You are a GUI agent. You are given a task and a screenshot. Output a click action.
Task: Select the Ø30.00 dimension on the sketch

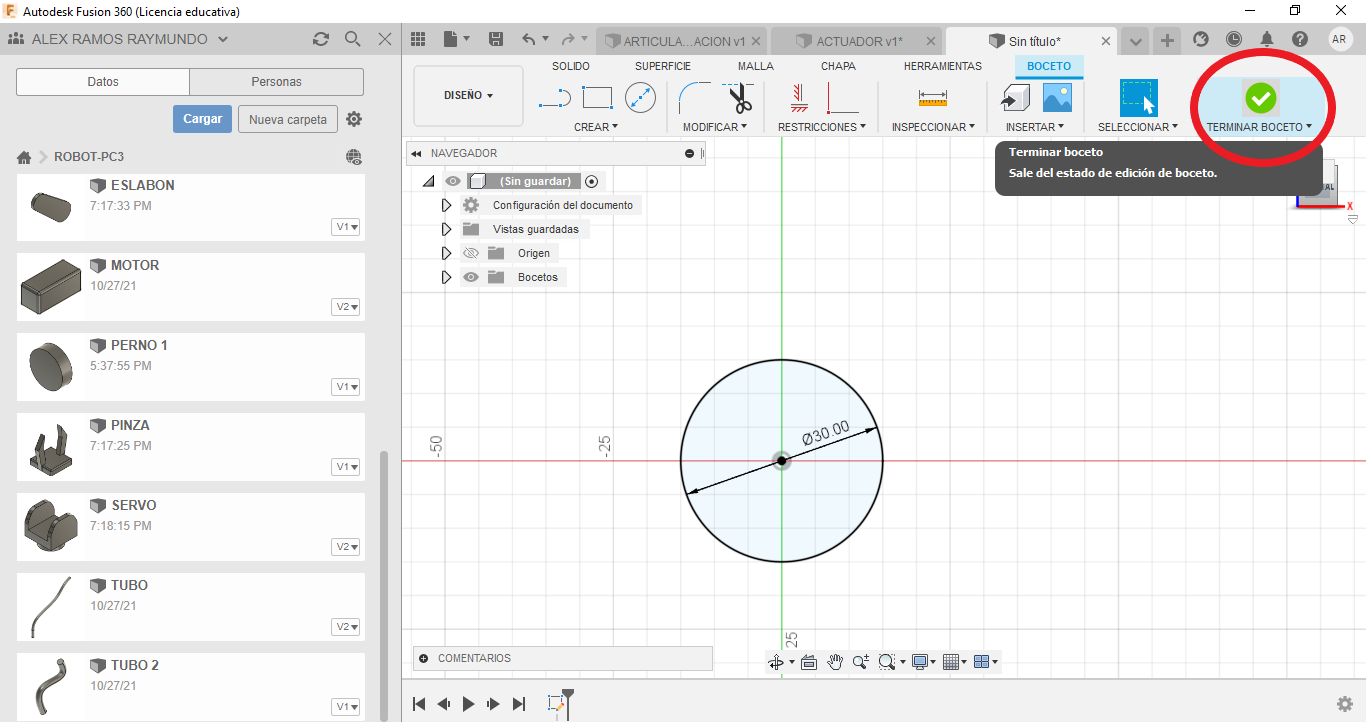point(826,432)
